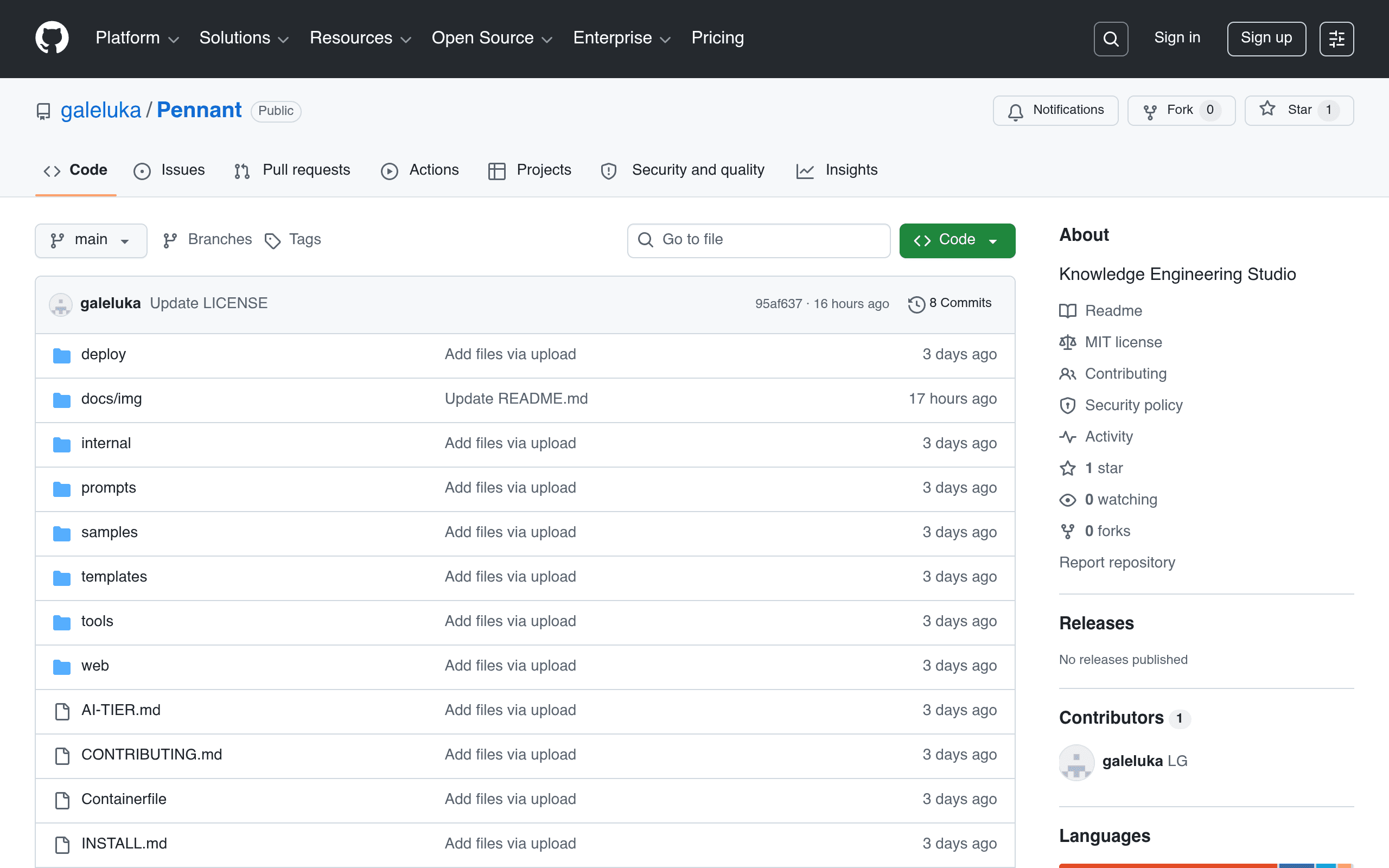1389x868 pixels.
Task: View Branches list
Action: [208, 240]
